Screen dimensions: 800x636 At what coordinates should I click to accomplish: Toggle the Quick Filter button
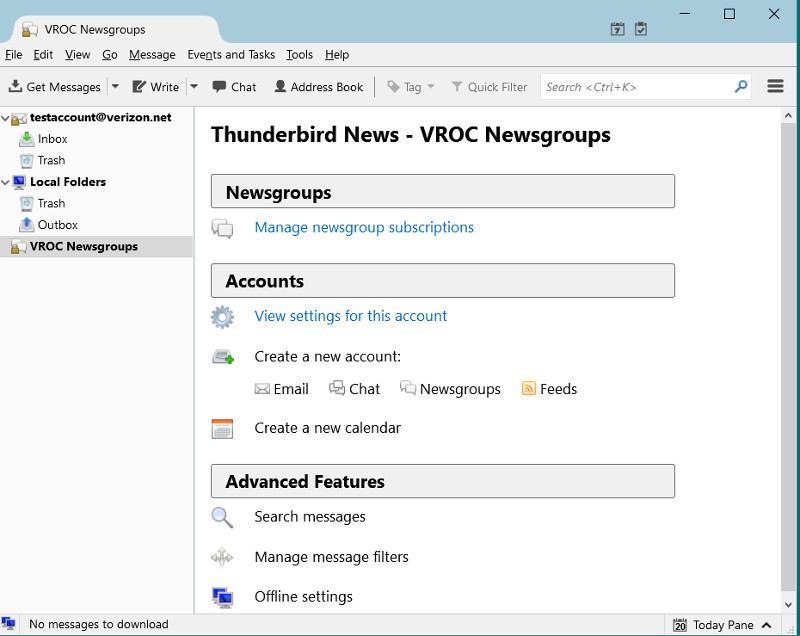(489, 87)
